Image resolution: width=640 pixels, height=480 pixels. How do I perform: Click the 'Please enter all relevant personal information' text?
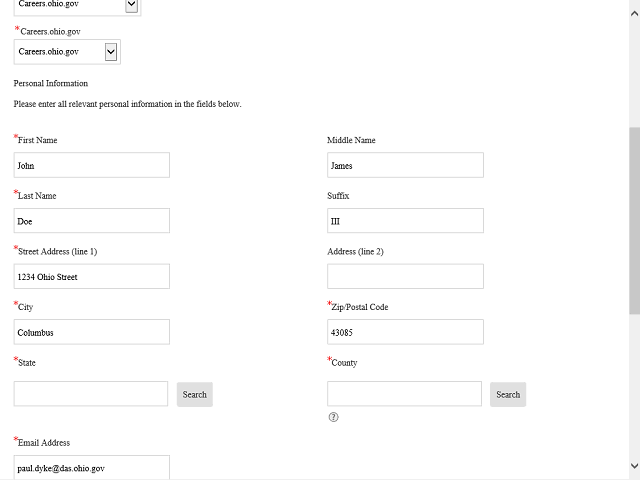pos(127,104)
